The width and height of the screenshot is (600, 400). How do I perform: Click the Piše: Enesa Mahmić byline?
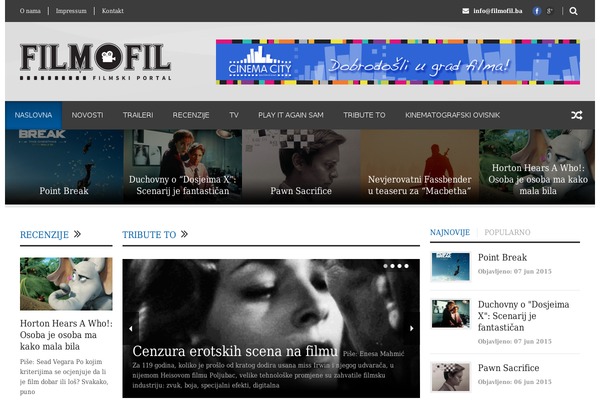[x=373, y=354]
